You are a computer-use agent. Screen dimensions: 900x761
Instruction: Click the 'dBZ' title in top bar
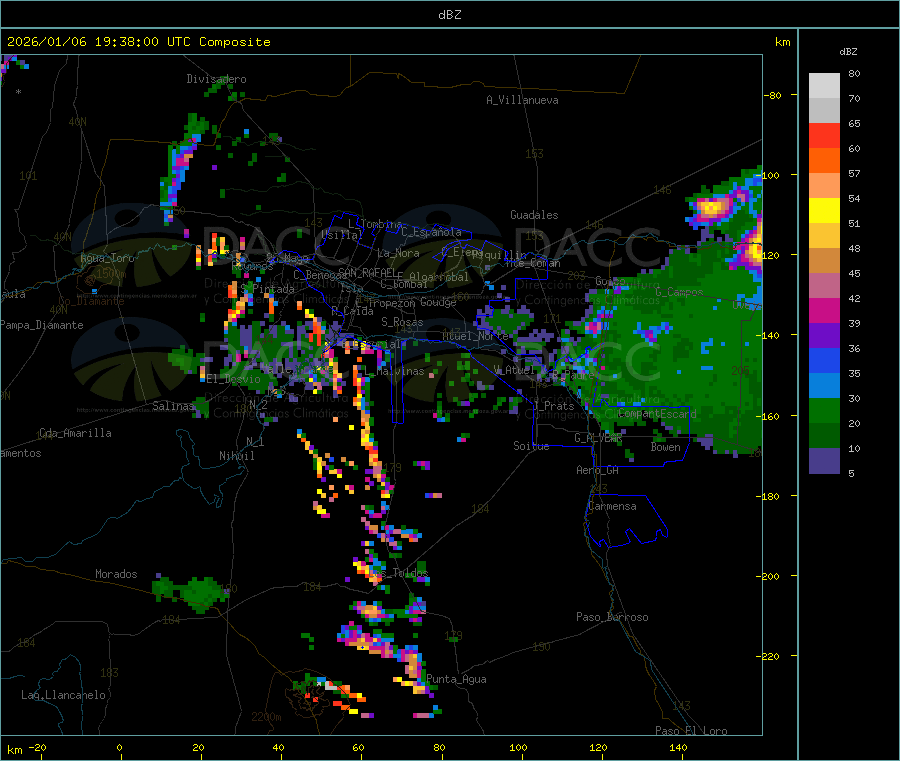click(x=449, y=15)
